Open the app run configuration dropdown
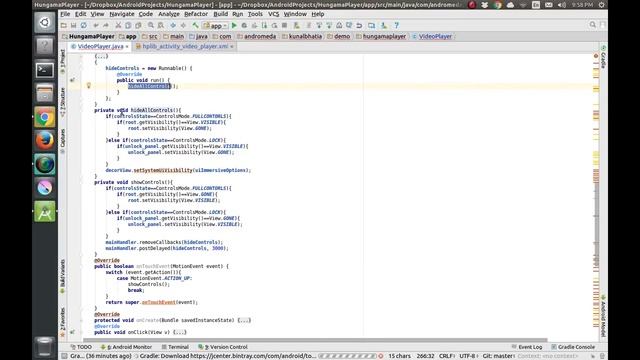640x360 pixels. click(216, 25)
